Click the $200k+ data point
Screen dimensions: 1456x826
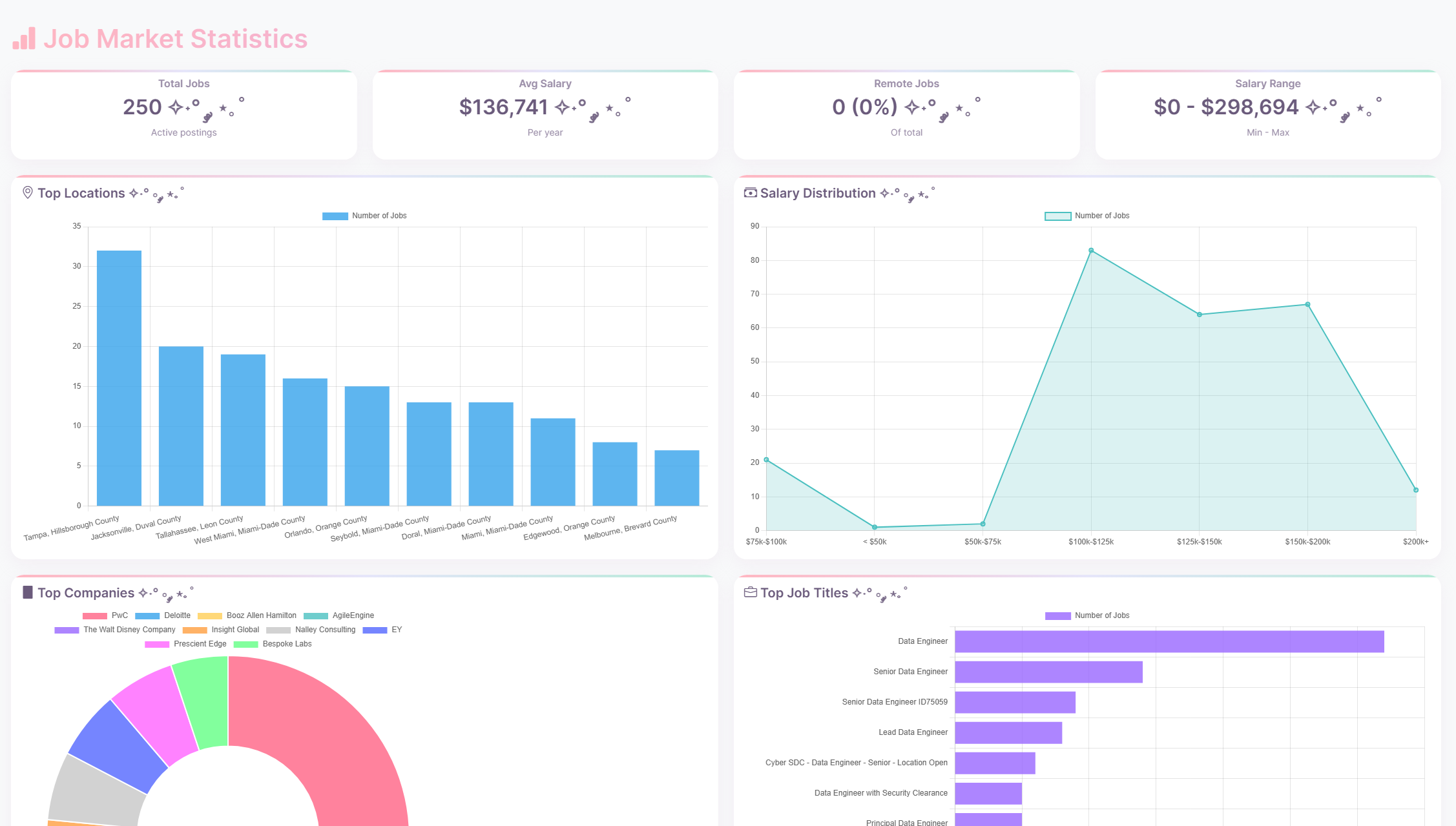tap(1416, 490)
